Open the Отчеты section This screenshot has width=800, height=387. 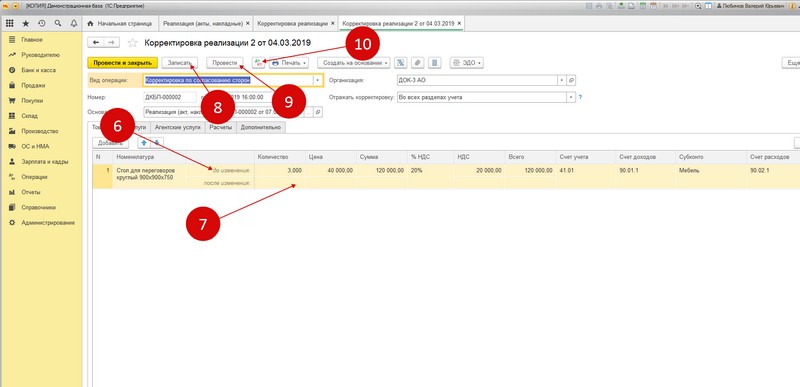31,193
